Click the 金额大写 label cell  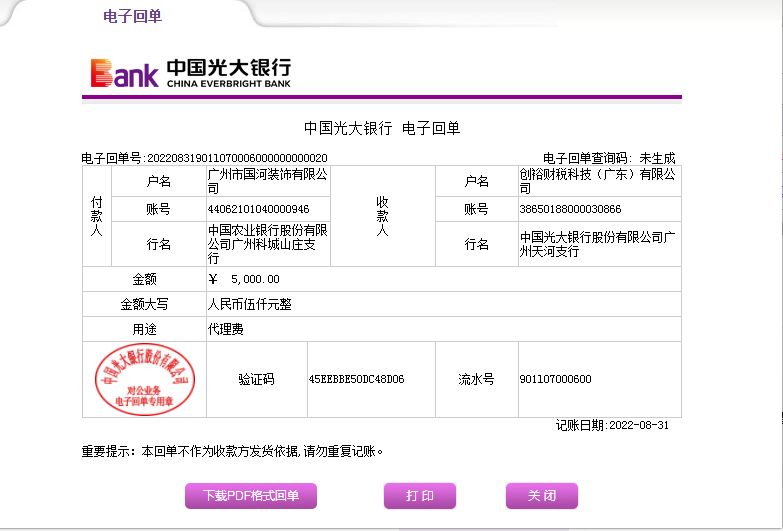click(x=144, y=304)
